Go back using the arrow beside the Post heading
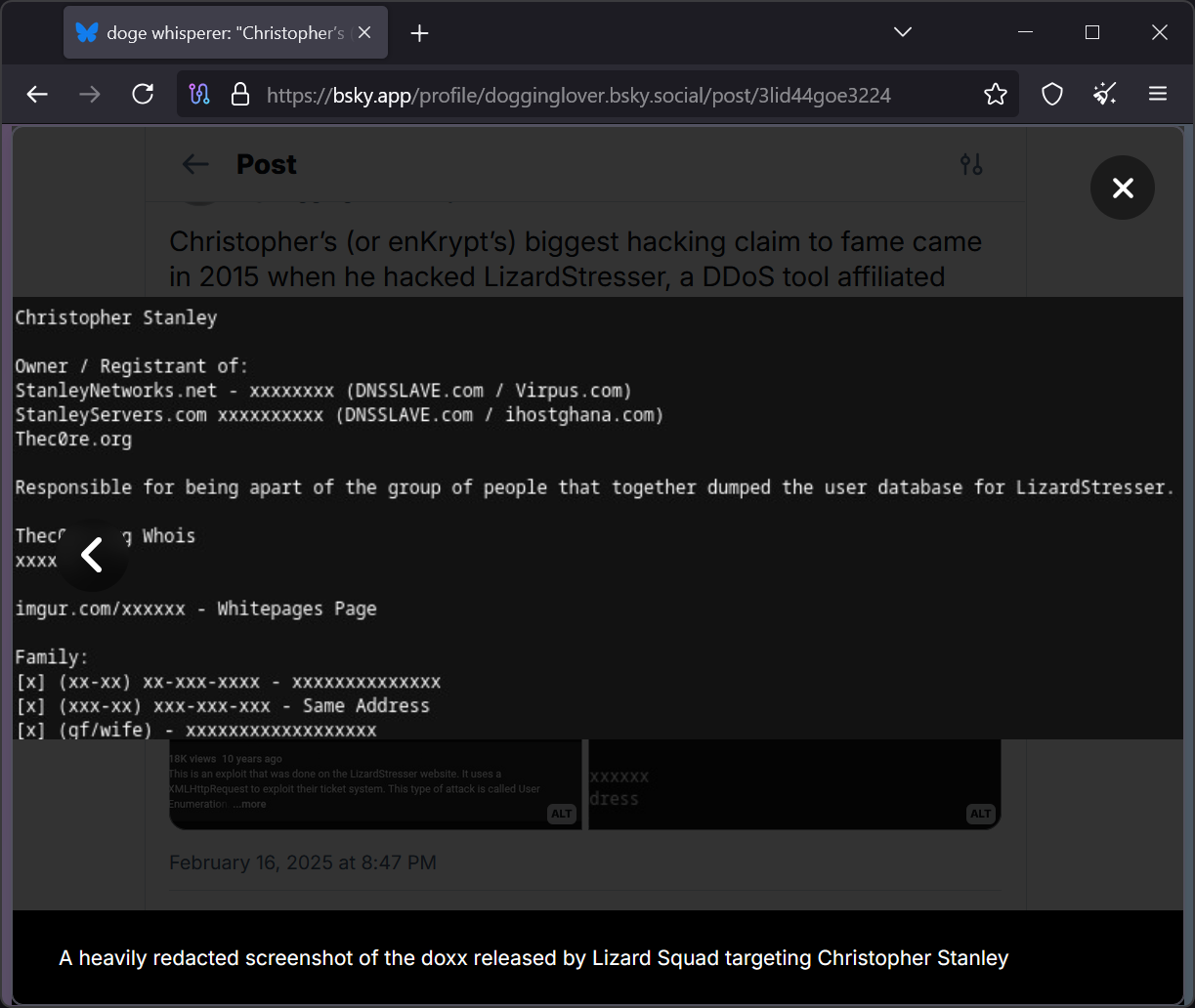Image resolution: width=1195 pixels, height=1008 pixels. 195,164
